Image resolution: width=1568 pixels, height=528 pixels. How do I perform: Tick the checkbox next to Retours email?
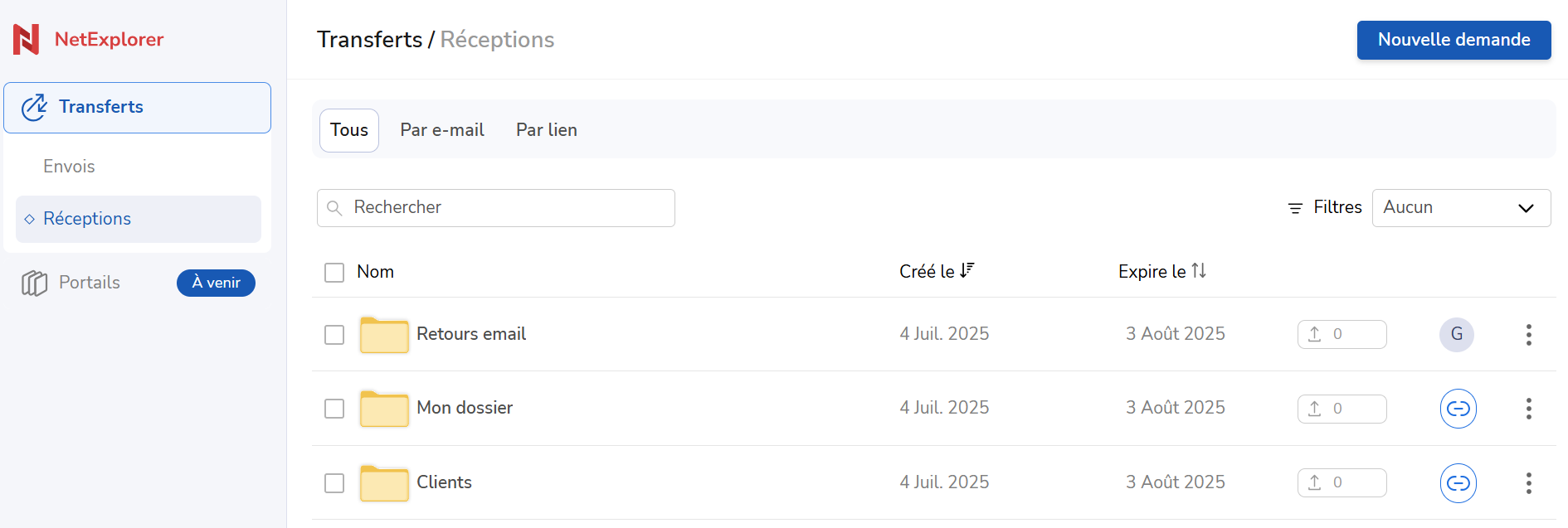point(334,335)
